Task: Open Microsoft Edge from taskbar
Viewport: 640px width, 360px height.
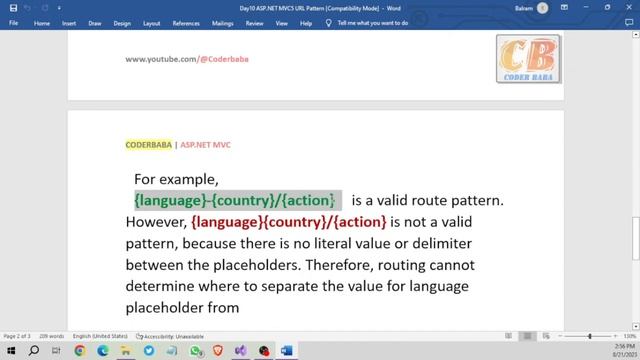Action: pyautogui.click(x=103, y=351)
